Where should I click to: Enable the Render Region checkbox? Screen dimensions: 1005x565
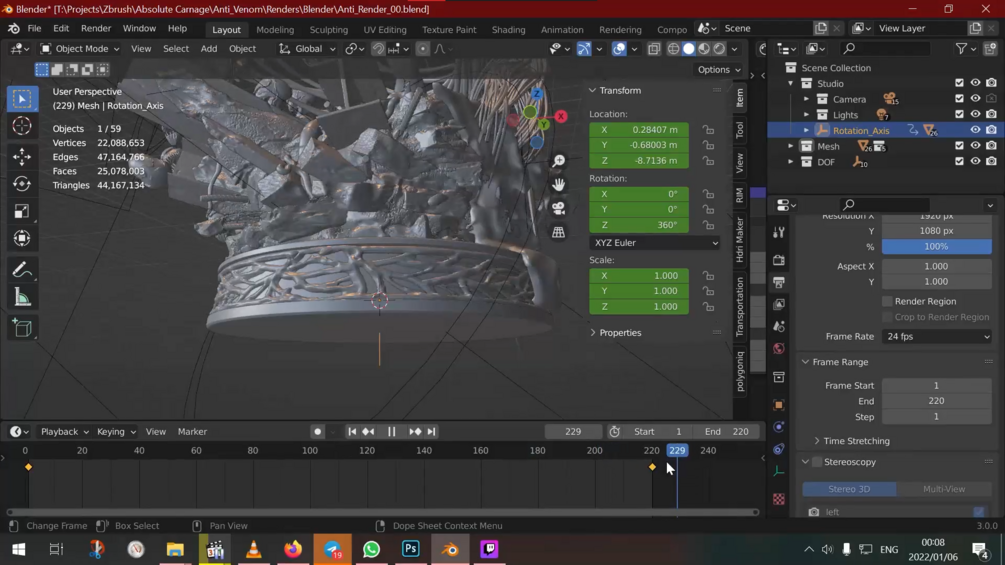click(x=887, y=301)
